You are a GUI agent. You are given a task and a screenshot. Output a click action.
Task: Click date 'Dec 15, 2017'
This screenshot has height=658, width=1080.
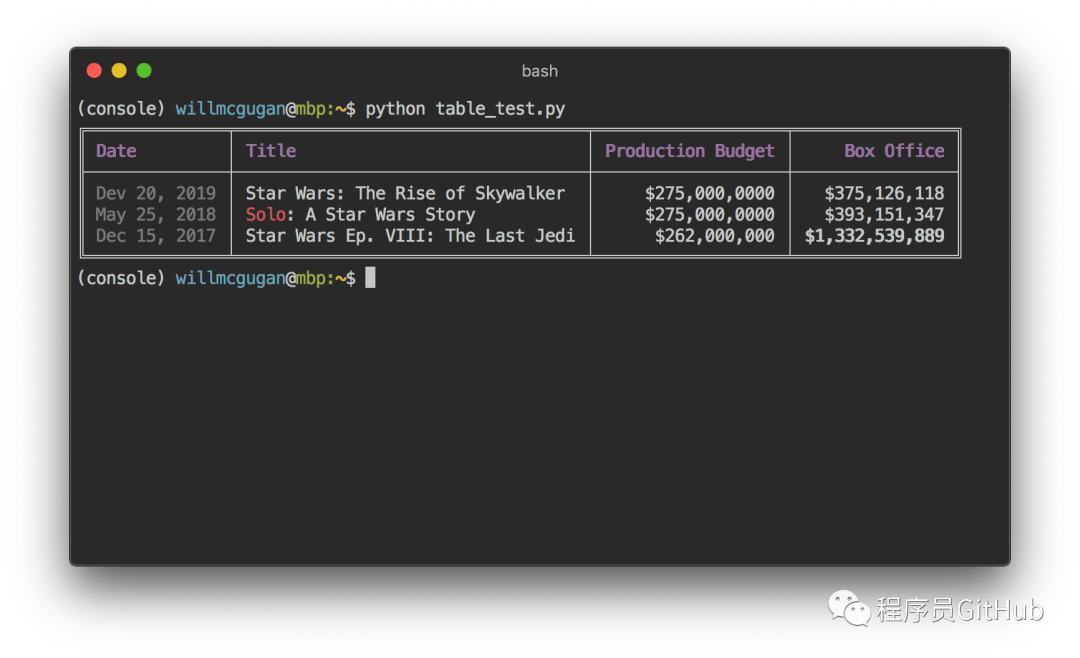coord(156,236)
